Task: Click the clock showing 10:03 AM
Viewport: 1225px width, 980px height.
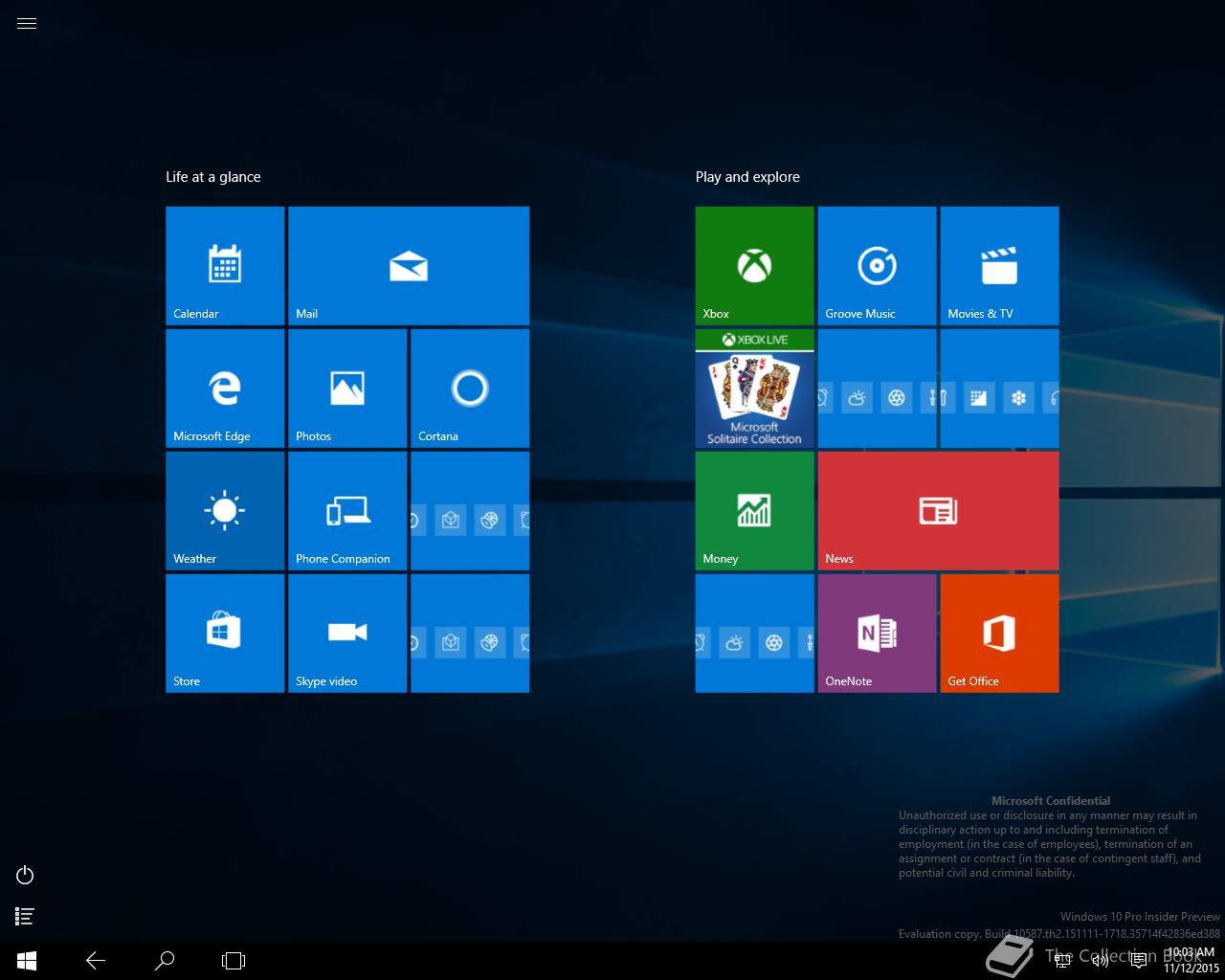Action: pos(1192,961)
